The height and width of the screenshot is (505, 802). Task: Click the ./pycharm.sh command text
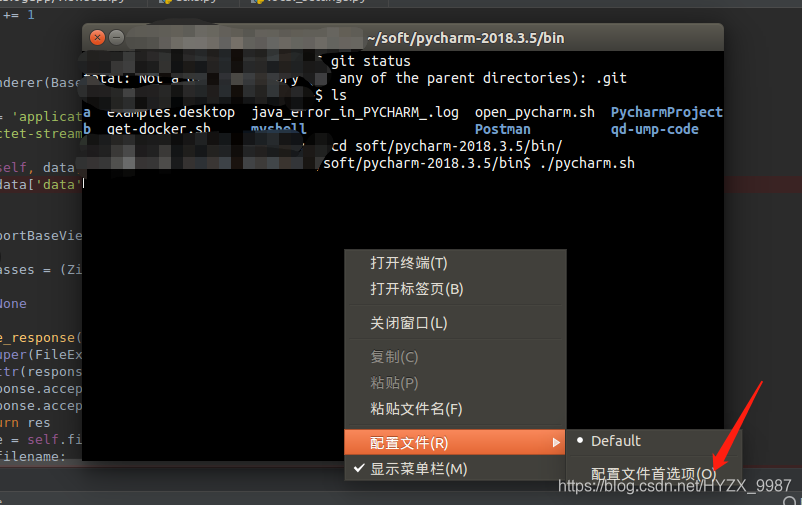click(587, 163)
